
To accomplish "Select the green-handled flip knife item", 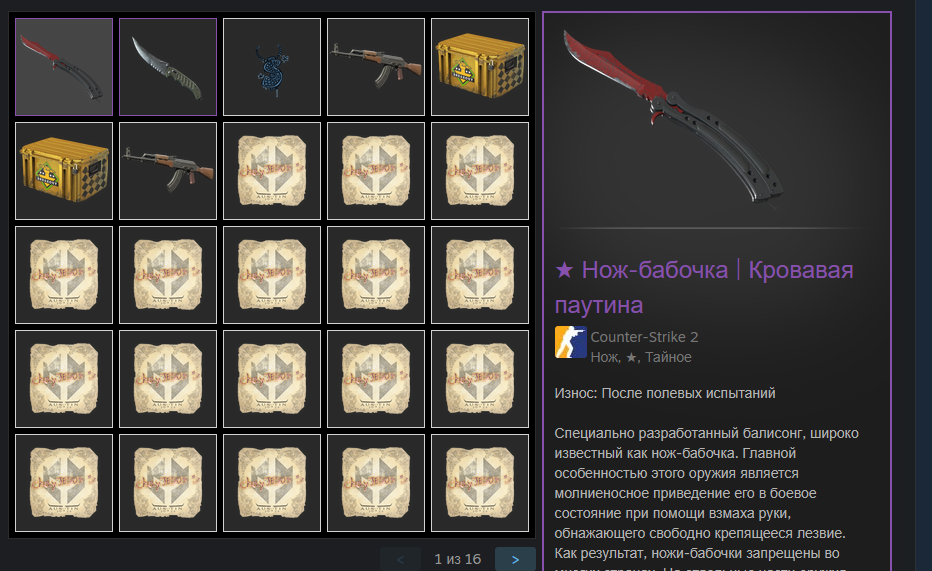I will (x=168, y=67).
